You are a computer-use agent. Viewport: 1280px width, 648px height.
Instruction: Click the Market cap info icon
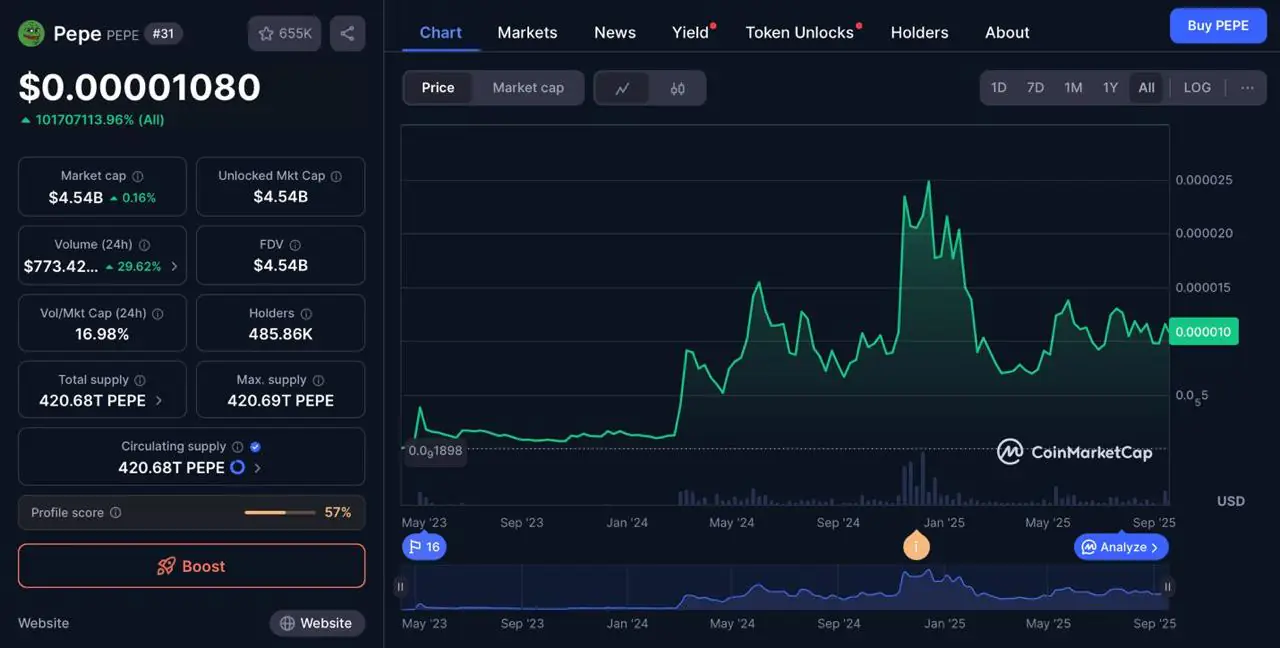(138, 176)
